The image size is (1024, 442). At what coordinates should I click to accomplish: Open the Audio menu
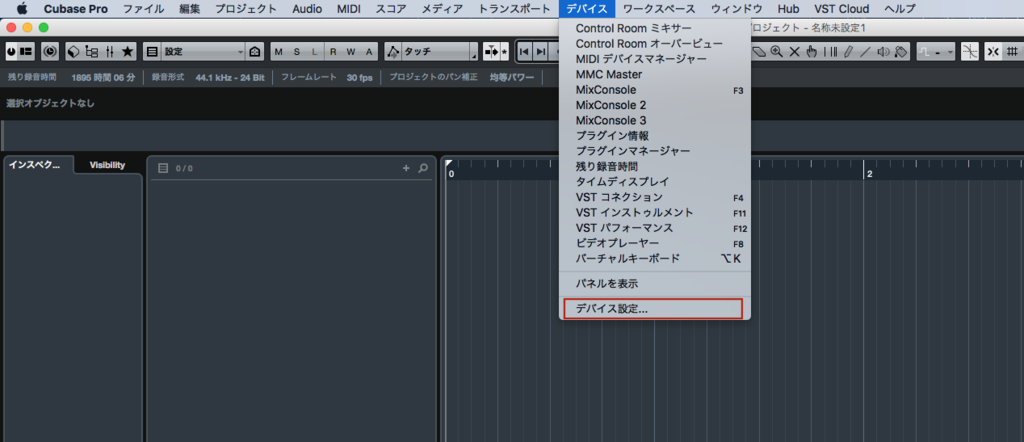(307, 9)
